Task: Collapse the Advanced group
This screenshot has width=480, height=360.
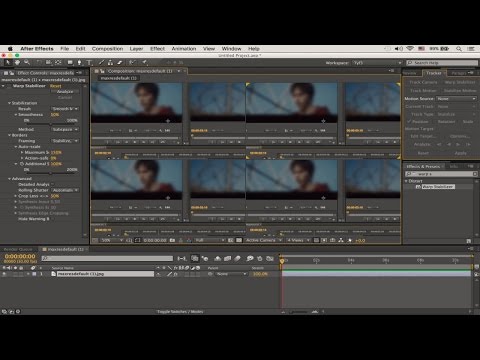Action: (9, 179)
